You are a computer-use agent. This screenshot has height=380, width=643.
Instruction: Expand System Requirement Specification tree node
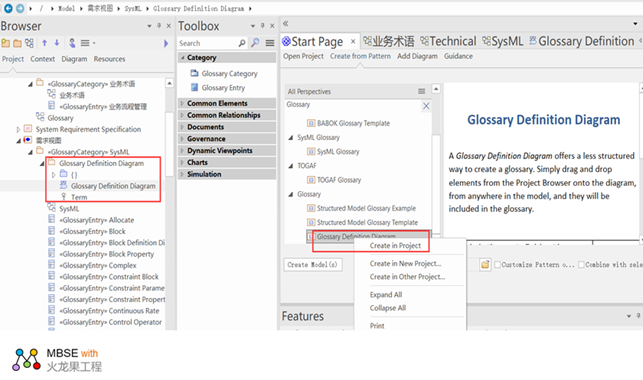tap(18, 130)
